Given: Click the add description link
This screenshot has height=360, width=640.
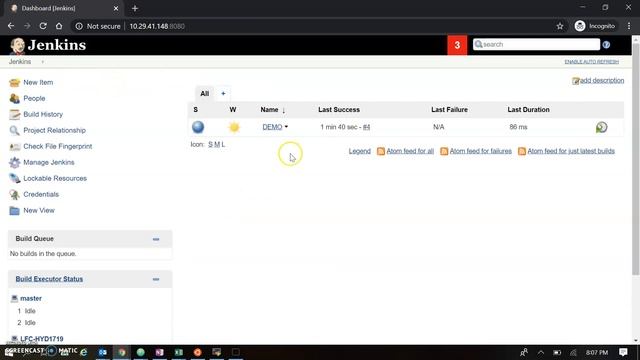Looking at the screenshot, I should click(x=602, y=80).
